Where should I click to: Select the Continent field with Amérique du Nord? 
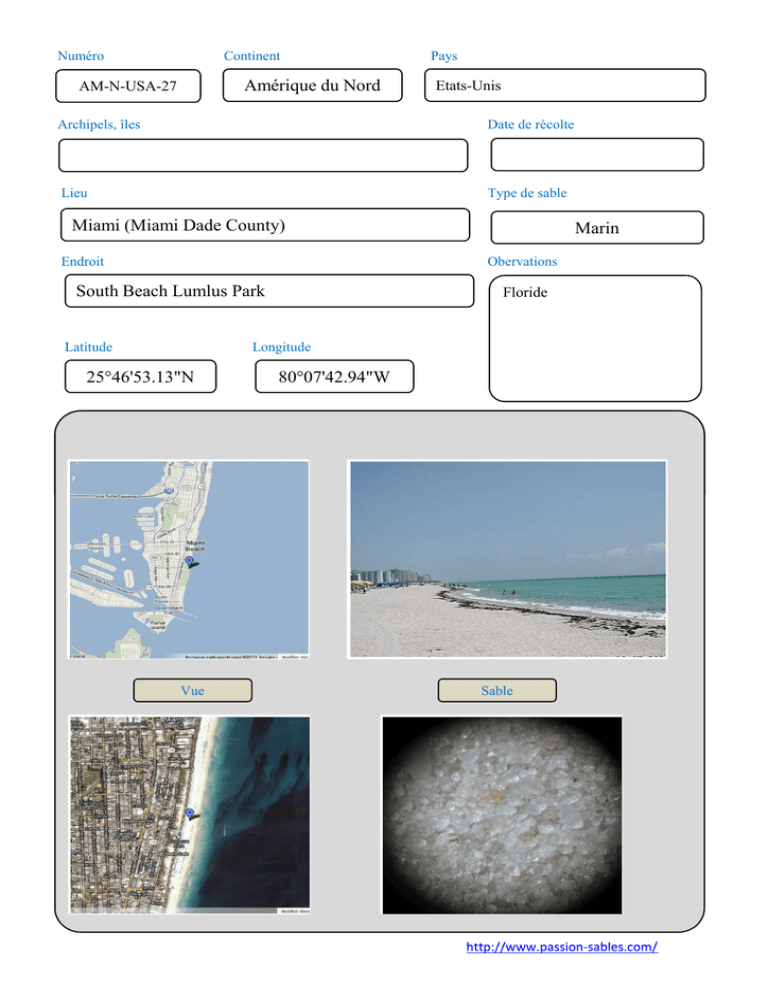click(312, 86)
